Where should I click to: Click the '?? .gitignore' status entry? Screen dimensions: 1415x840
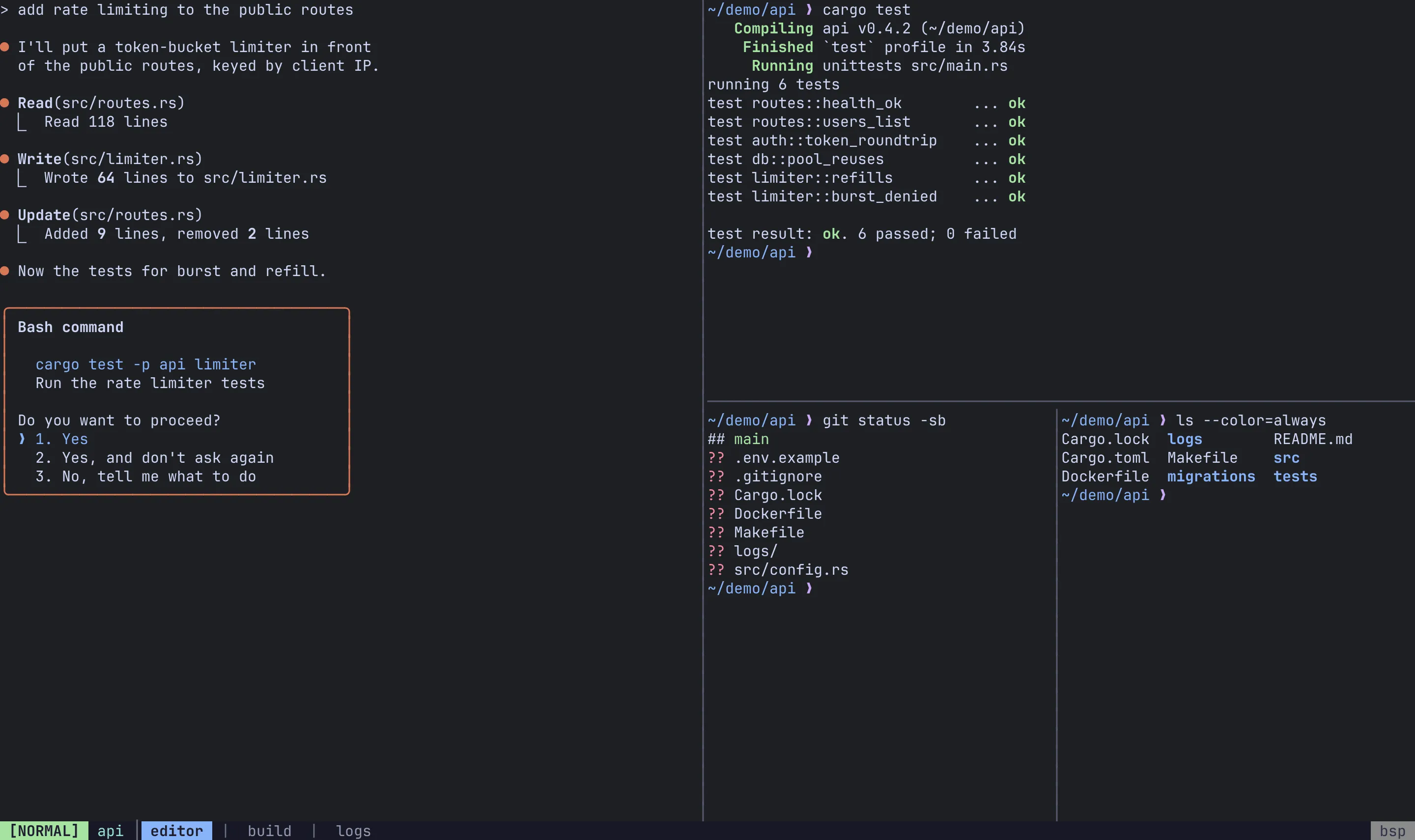[764, 476]
